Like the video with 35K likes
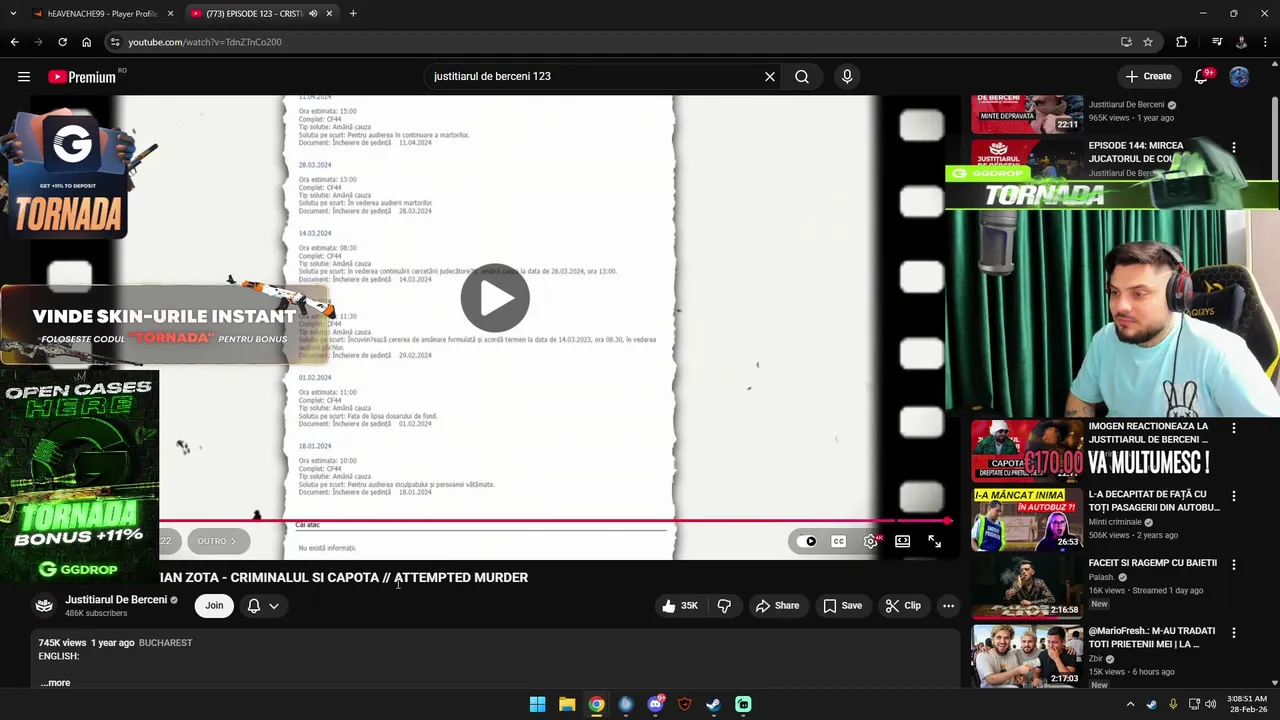The height and width of the screenshot is (720, 1280). pos(680,605)
